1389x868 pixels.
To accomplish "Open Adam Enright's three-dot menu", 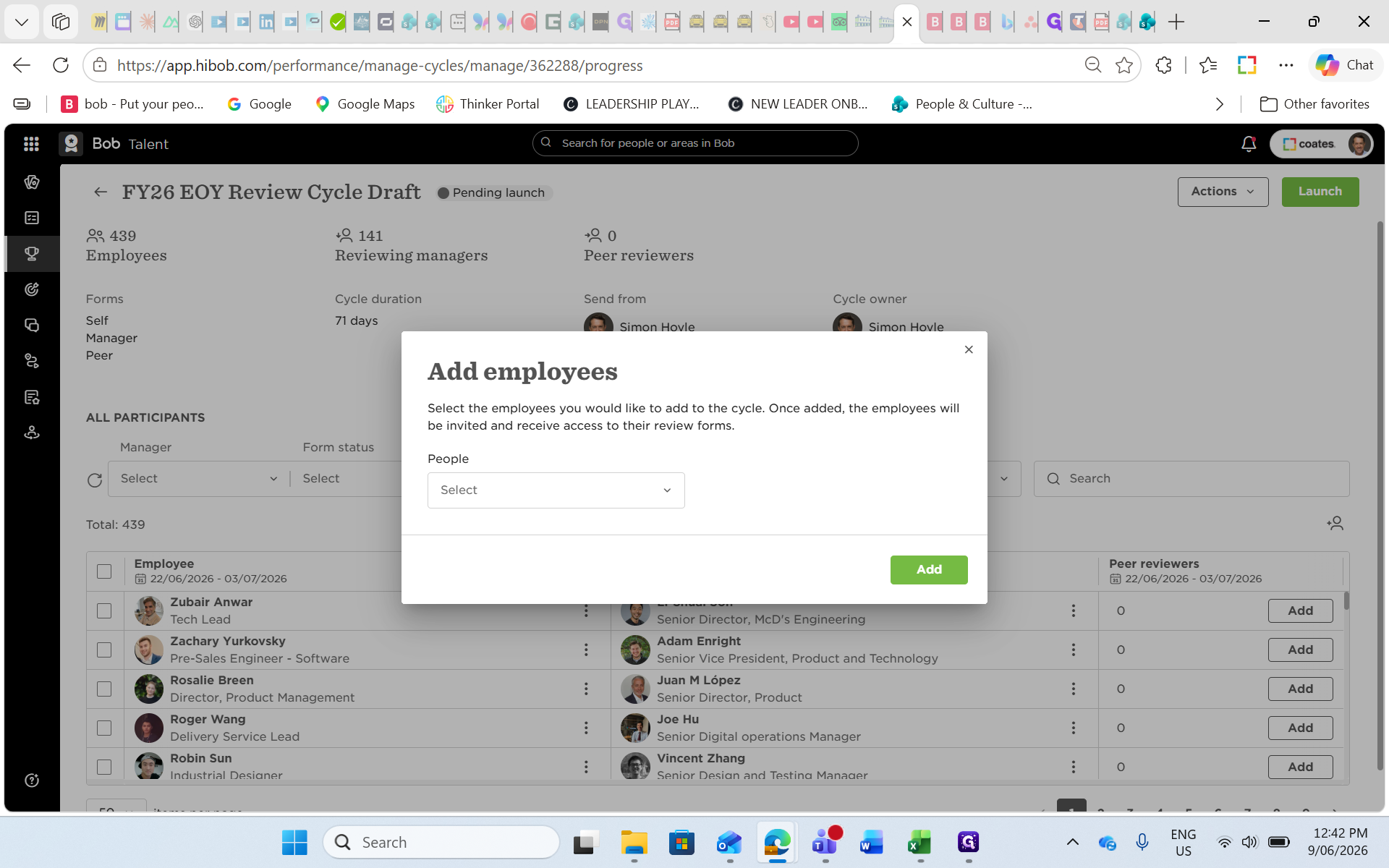I will (1074, 650).
